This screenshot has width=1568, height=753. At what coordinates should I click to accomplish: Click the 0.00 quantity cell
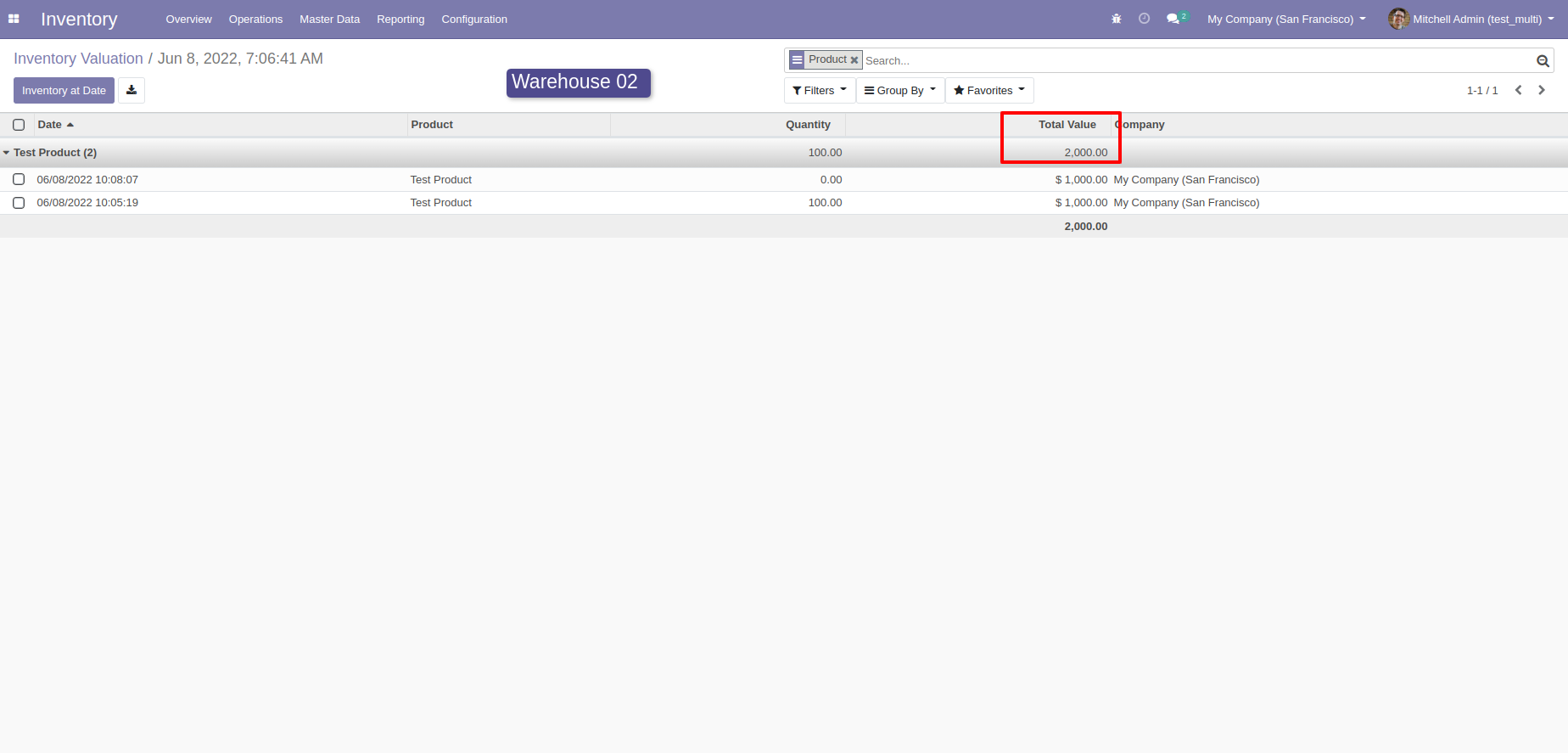[831, 179]
